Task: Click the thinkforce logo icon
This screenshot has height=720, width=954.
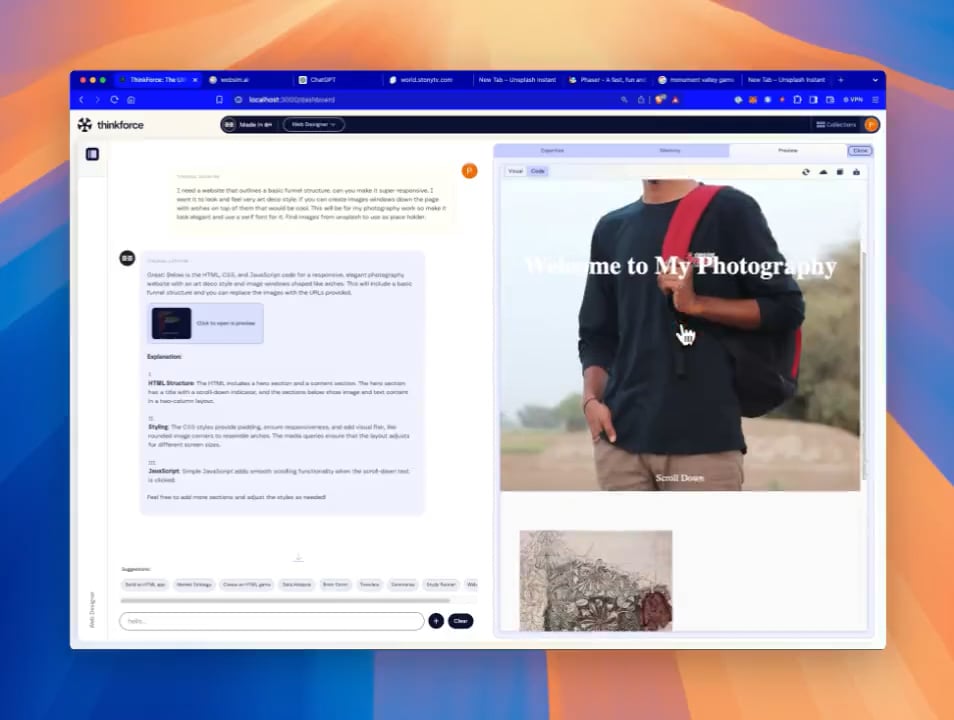Action: pos(85,125)
